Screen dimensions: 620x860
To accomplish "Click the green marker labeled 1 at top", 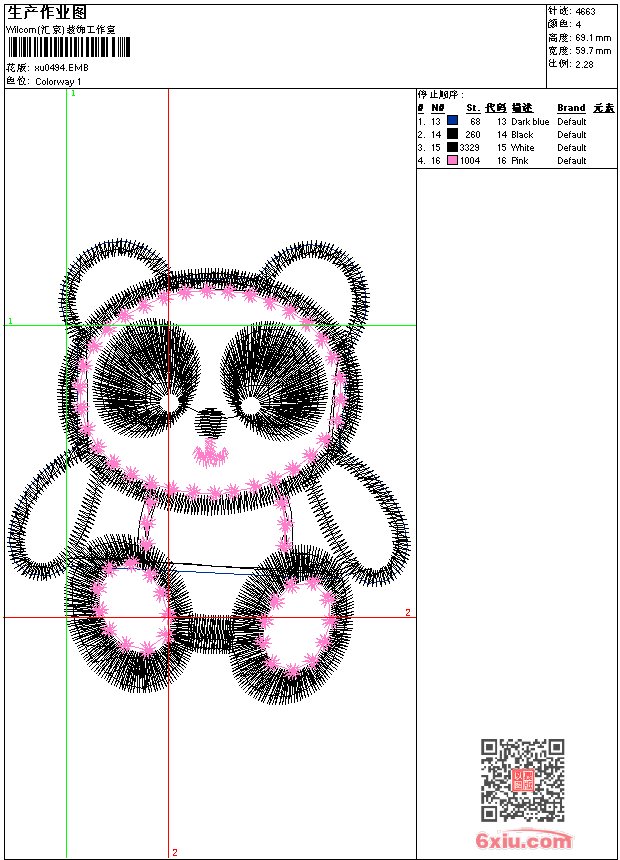I will (73, 93).
